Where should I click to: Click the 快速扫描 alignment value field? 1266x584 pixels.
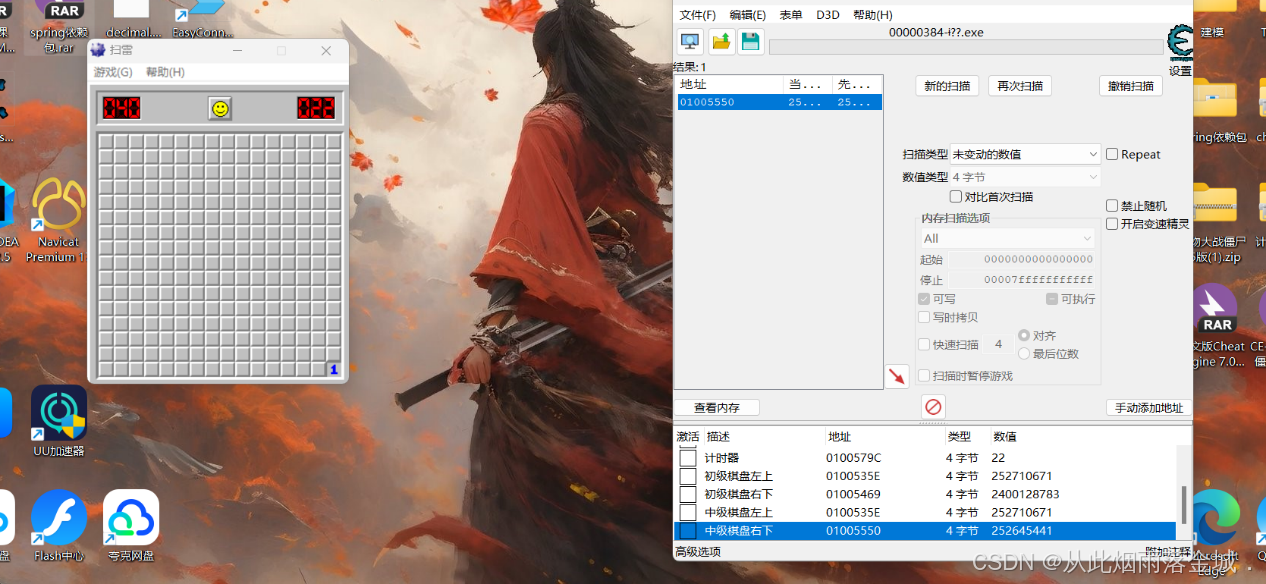(997, 344)
